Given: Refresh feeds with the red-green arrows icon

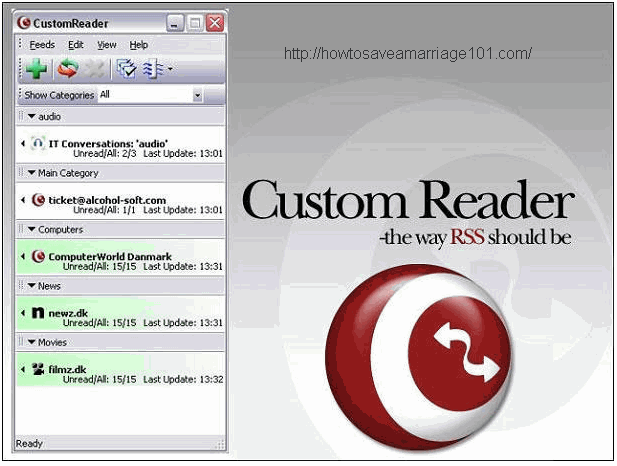Looking at the screenshot, I should point(66,69).
